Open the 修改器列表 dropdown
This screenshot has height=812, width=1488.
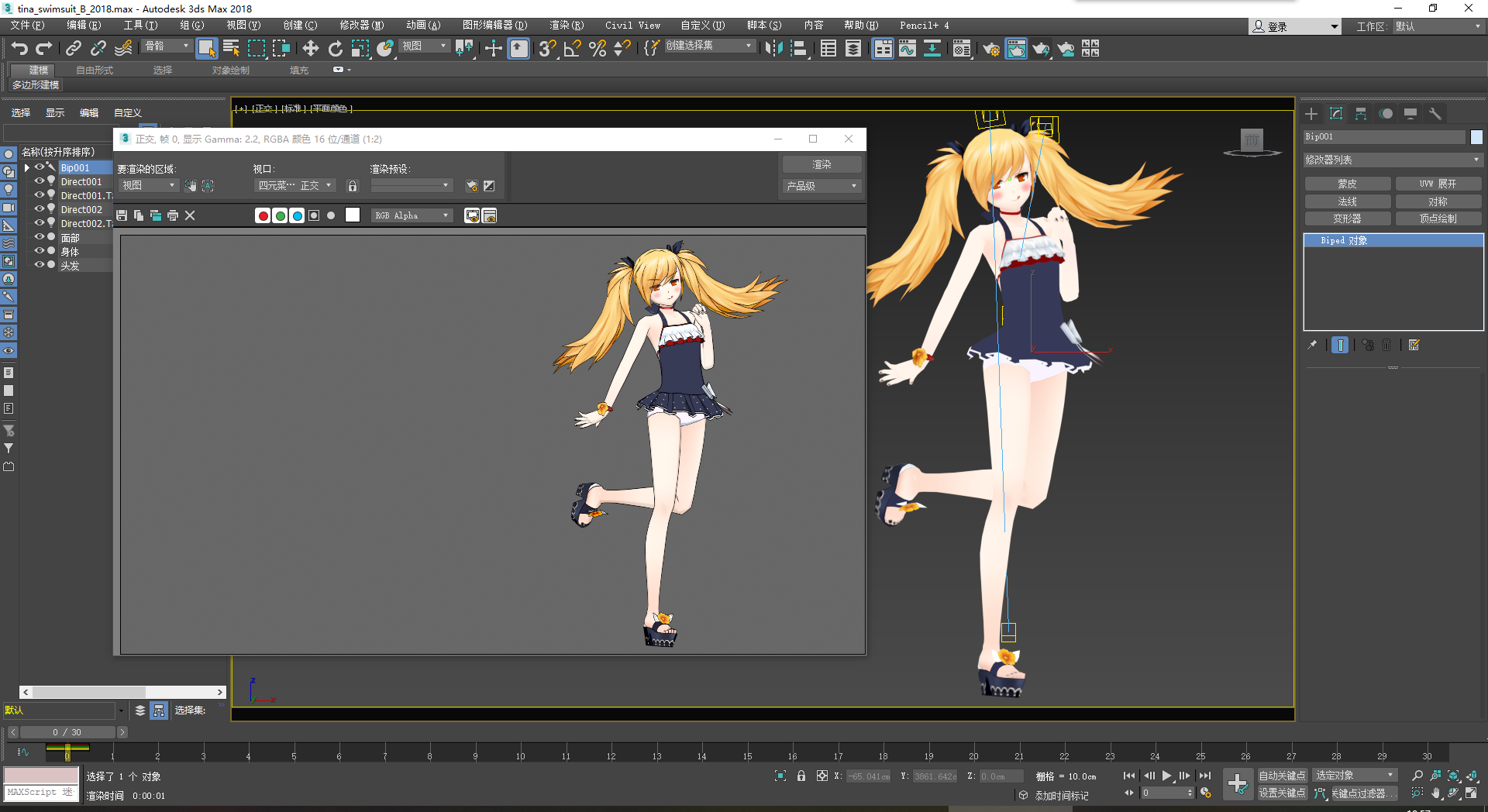pyautogui.click(x=1393, y=160)
